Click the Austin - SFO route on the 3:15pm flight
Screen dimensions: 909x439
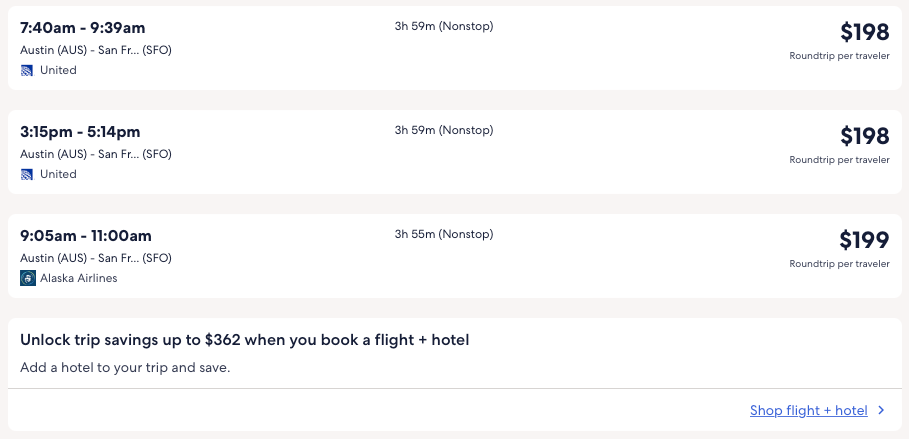(96, 154)
